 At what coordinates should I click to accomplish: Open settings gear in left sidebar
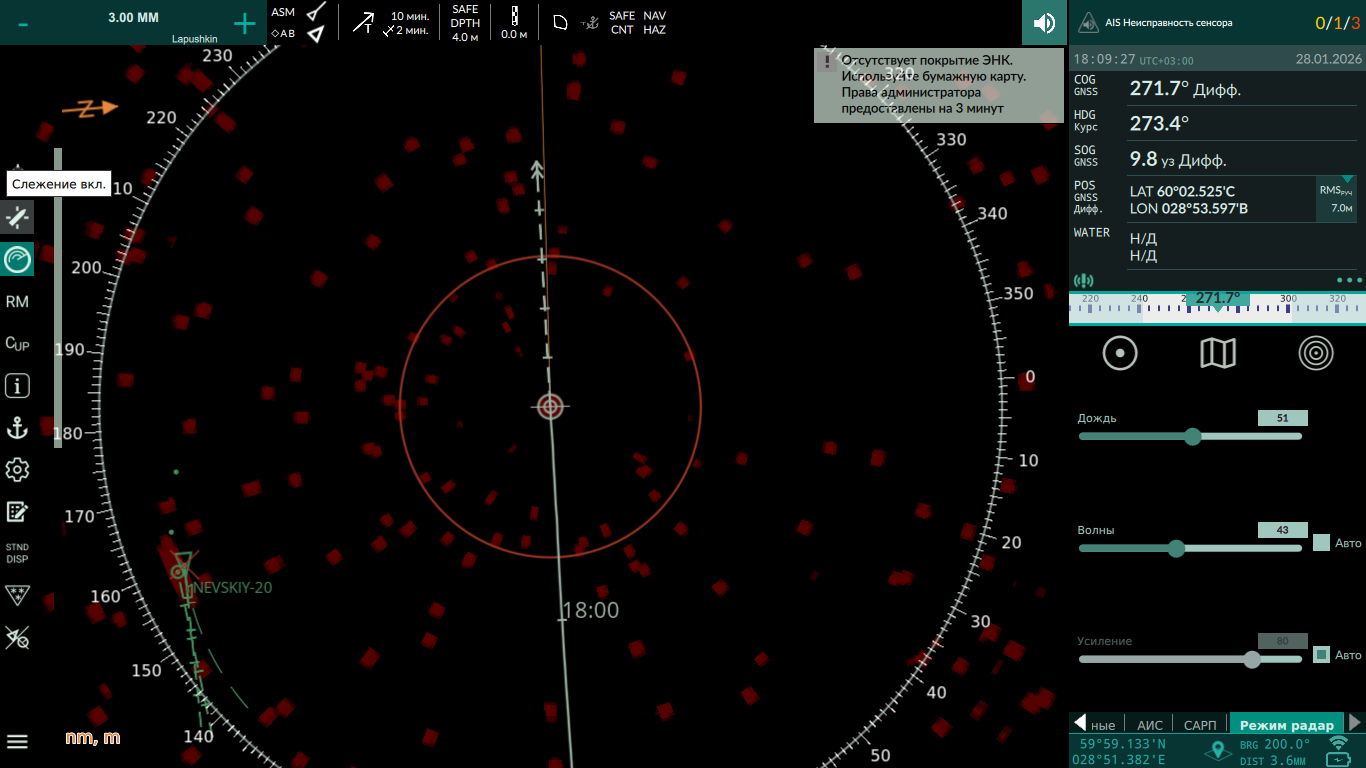[17, 470]
